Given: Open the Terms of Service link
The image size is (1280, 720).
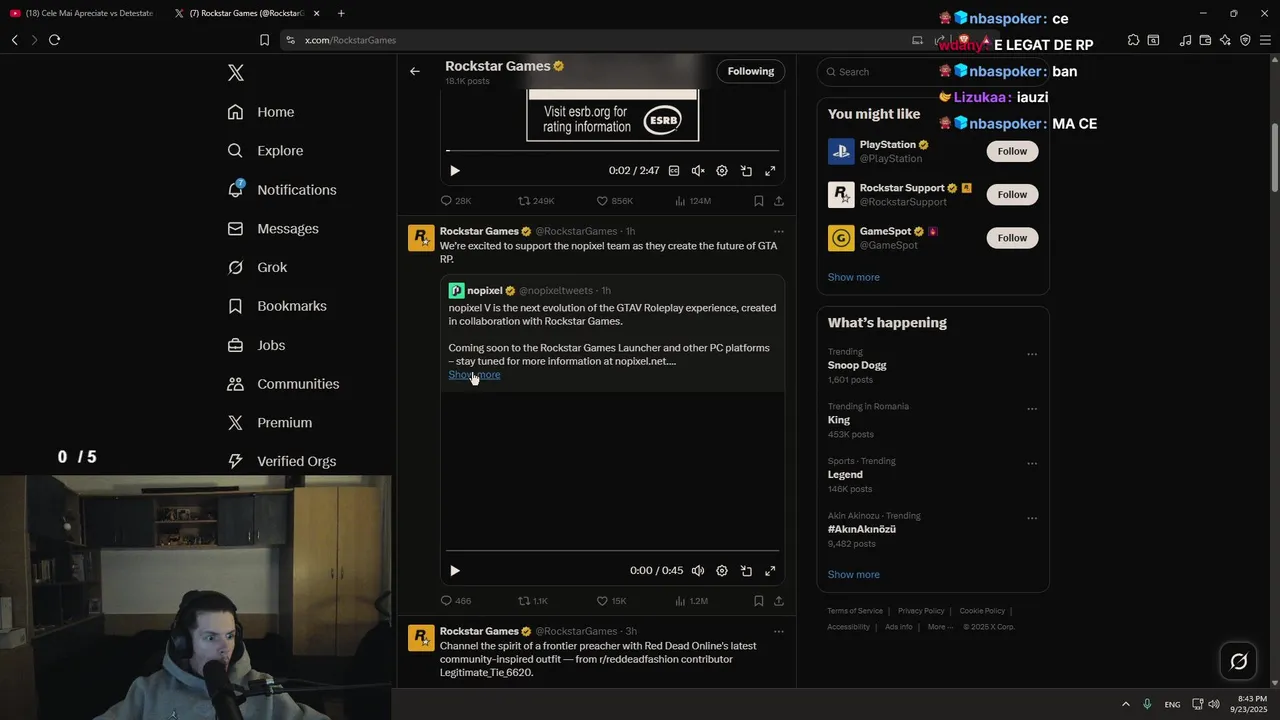Looking at the screenshot, I should click(x=855, y=611).
